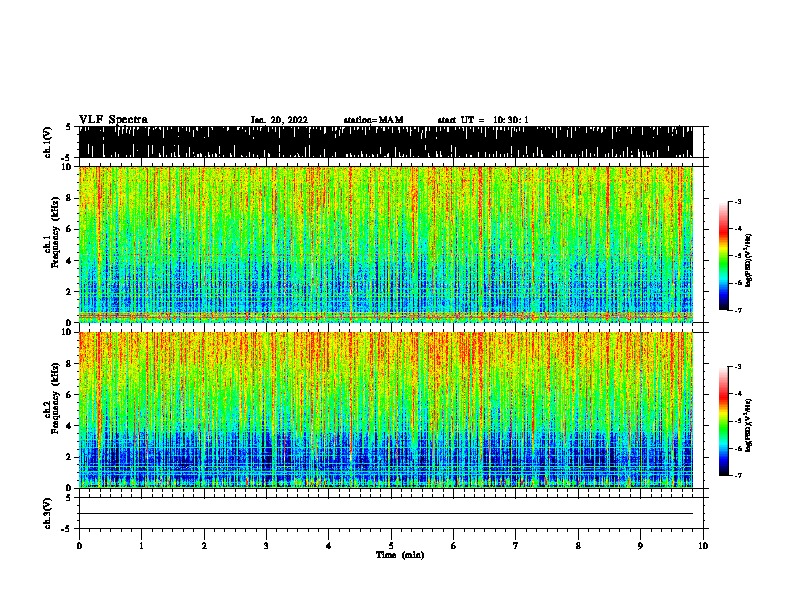
Task: Click the "VLF Spectra" plot title
Action: (x=113, y=120)
